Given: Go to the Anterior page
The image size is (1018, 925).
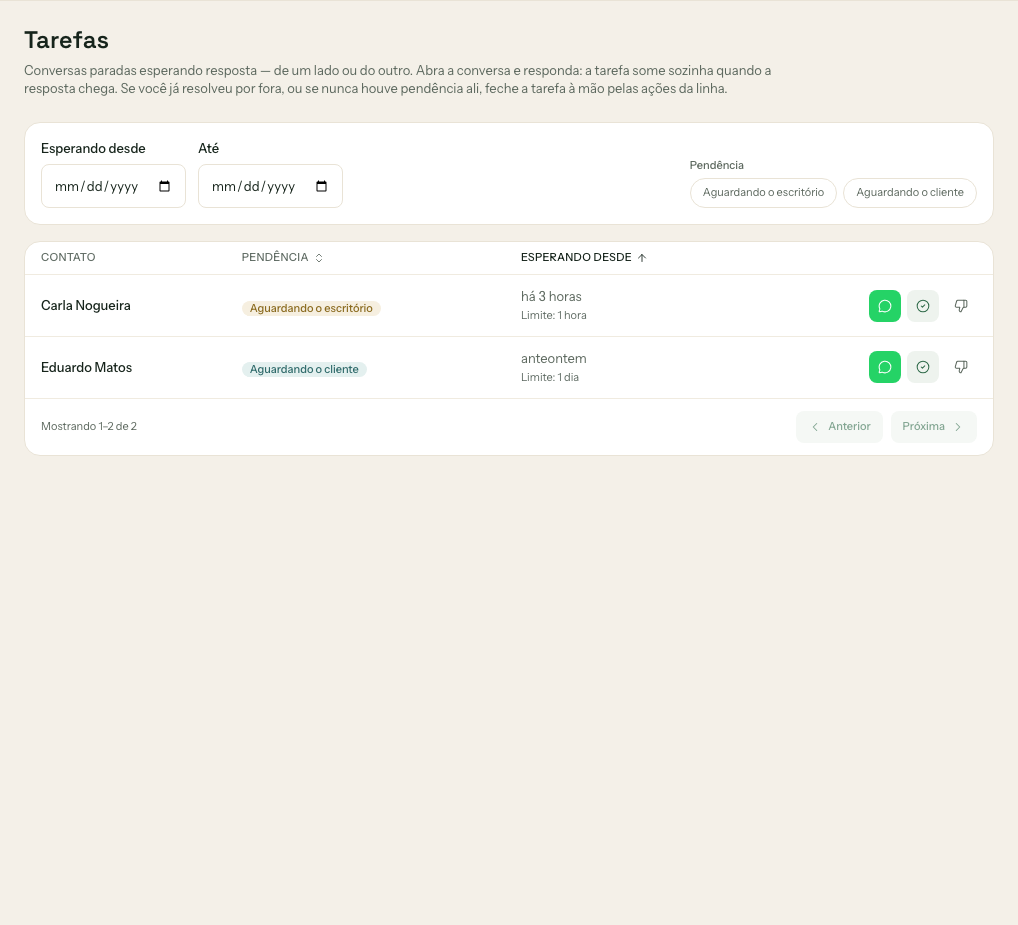Looking at the screenshot, I should [x=839, y=426].
